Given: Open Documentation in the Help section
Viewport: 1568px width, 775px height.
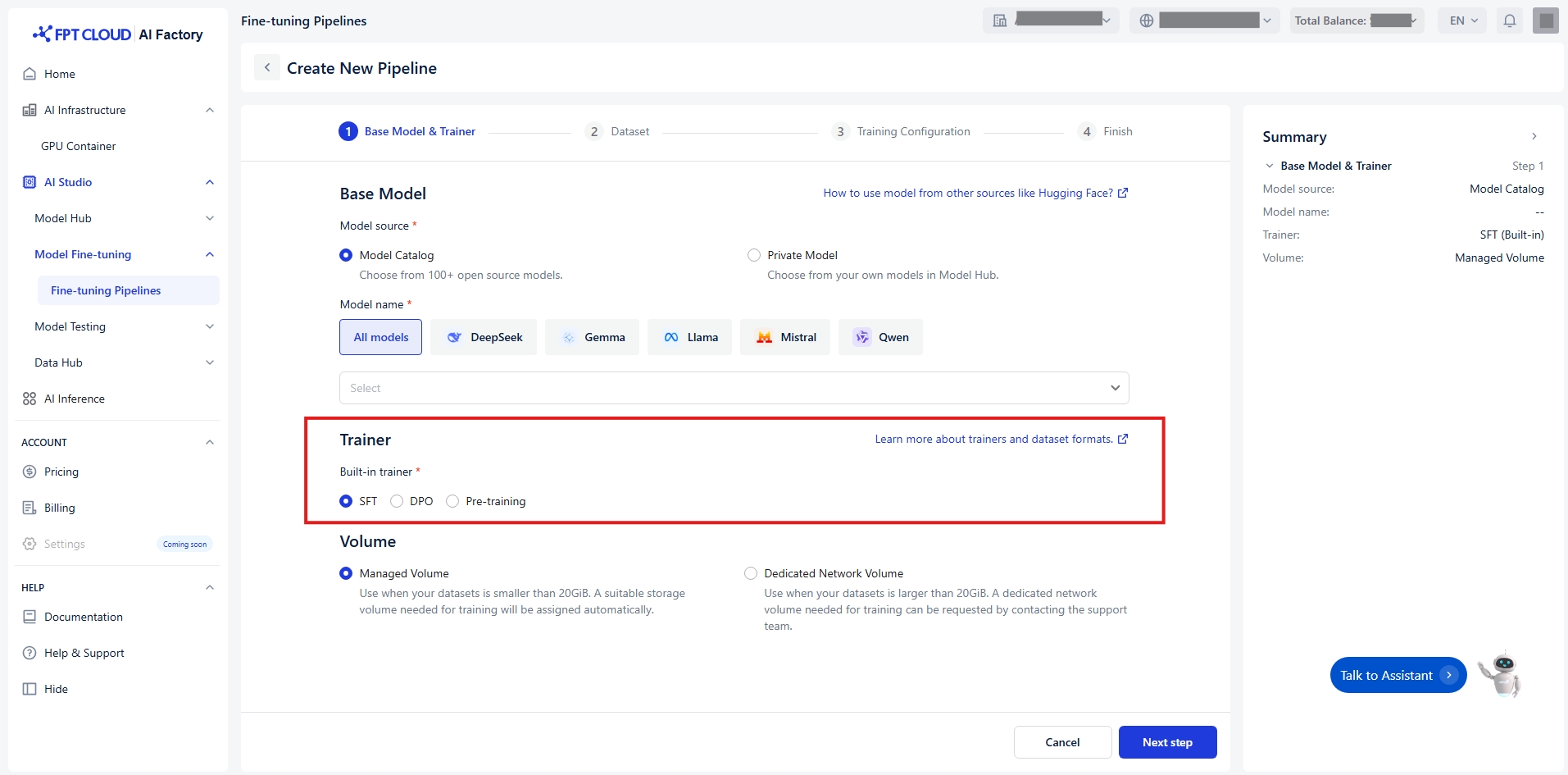Looking at the screenshot, I should [x=83, y=617].
